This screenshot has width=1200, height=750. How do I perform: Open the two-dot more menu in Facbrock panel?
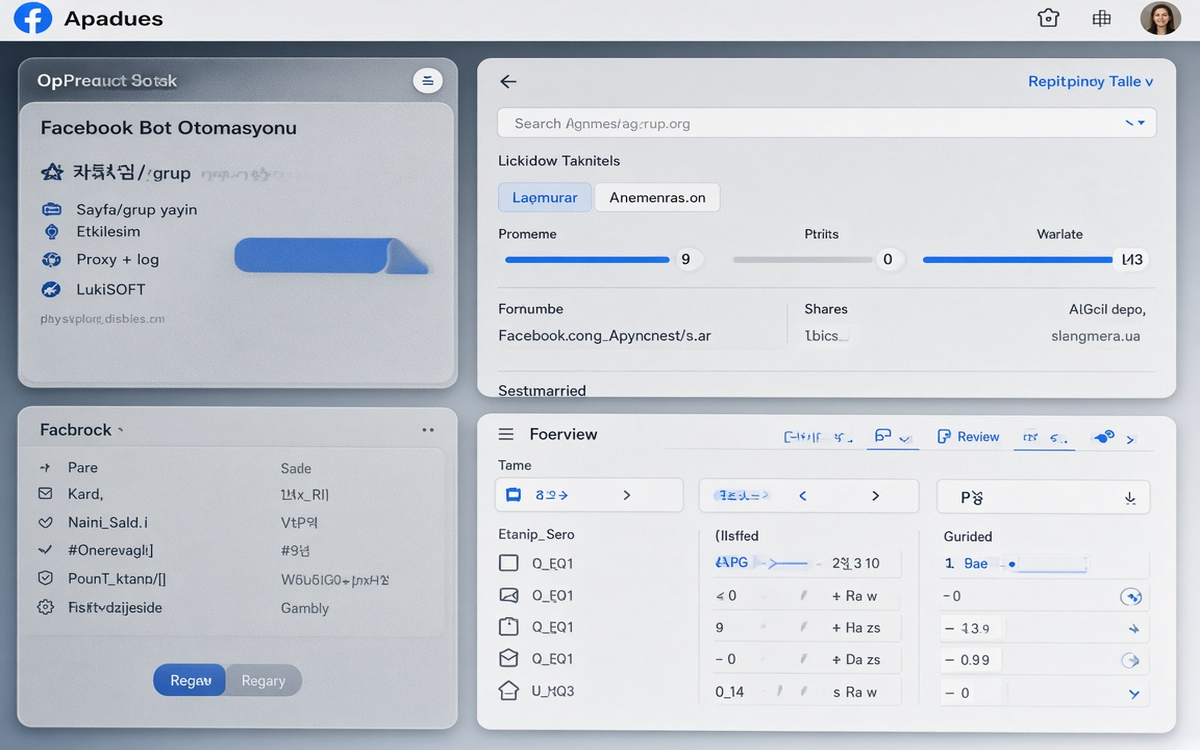click(428, 430)
